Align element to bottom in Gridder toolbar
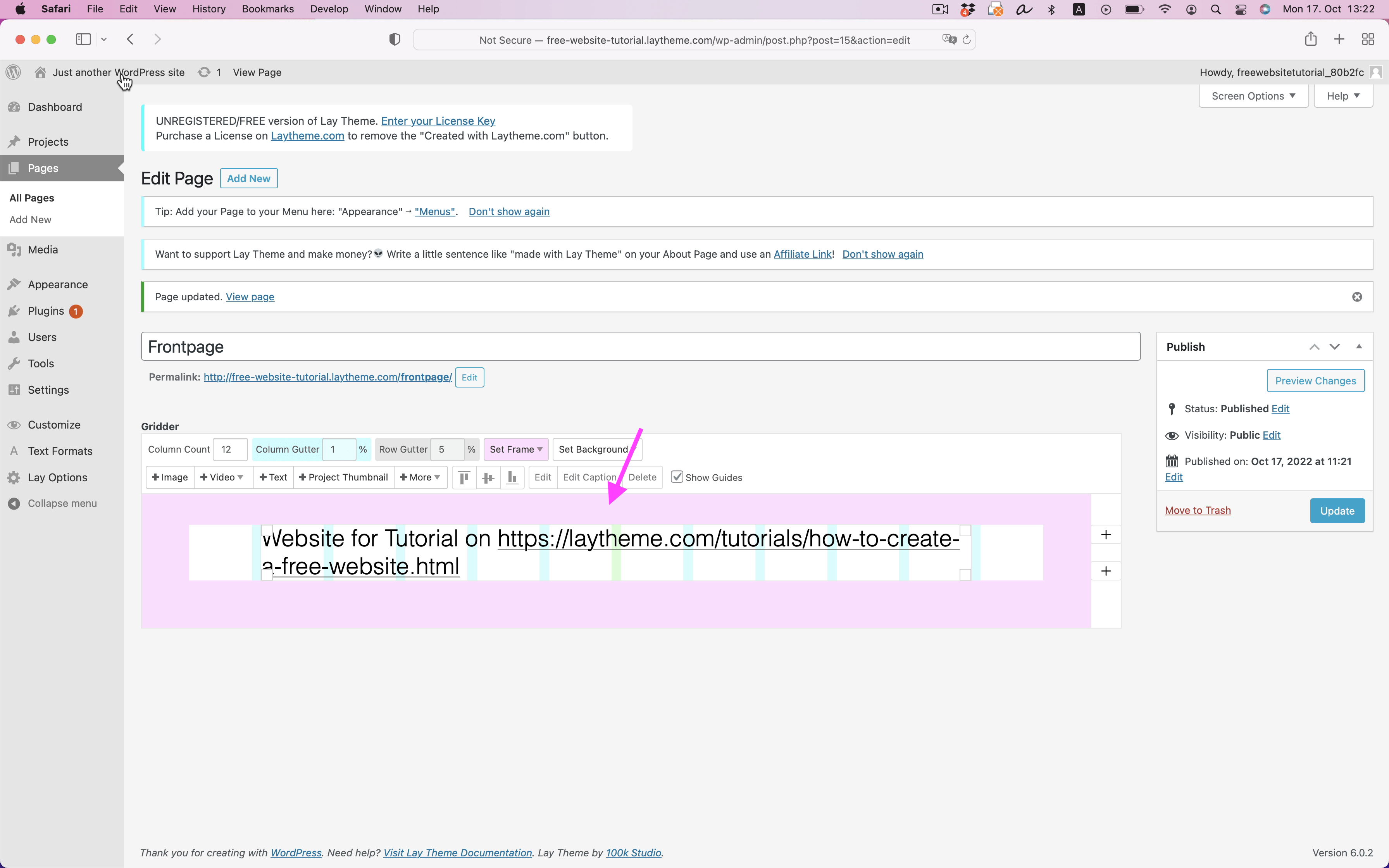Viewport: 1389px width, 868px height. [x=513, y=477]
